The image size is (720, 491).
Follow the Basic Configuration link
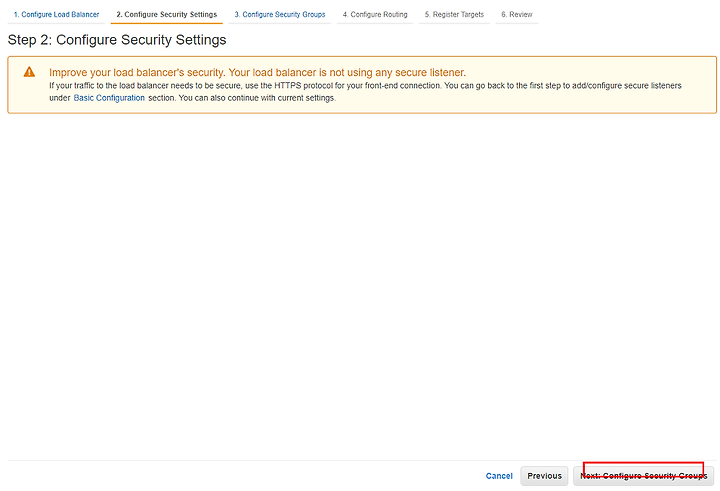pos(109,98)
